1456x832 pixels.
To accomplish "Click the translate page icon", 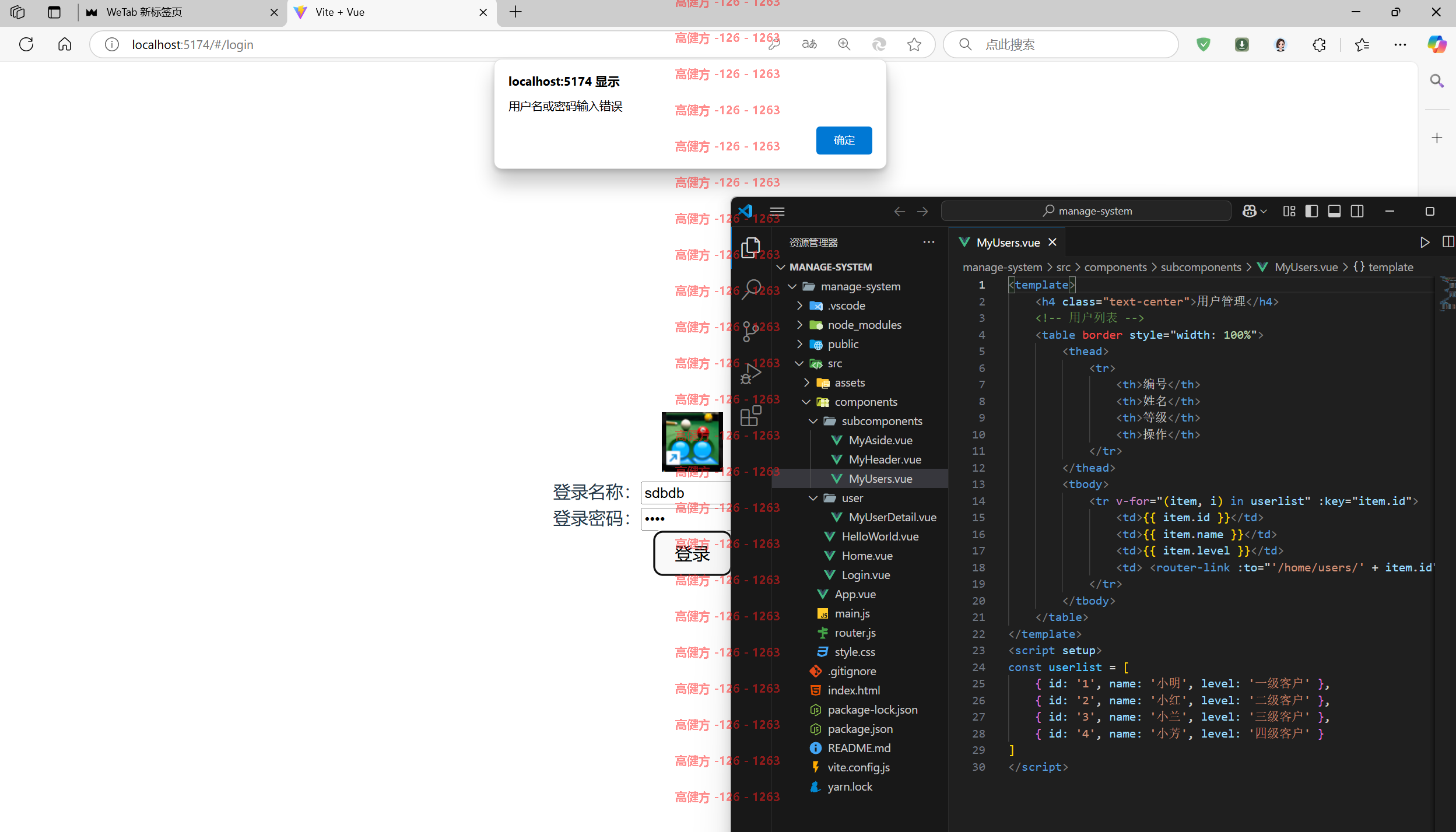I will [x=809, y=44].
